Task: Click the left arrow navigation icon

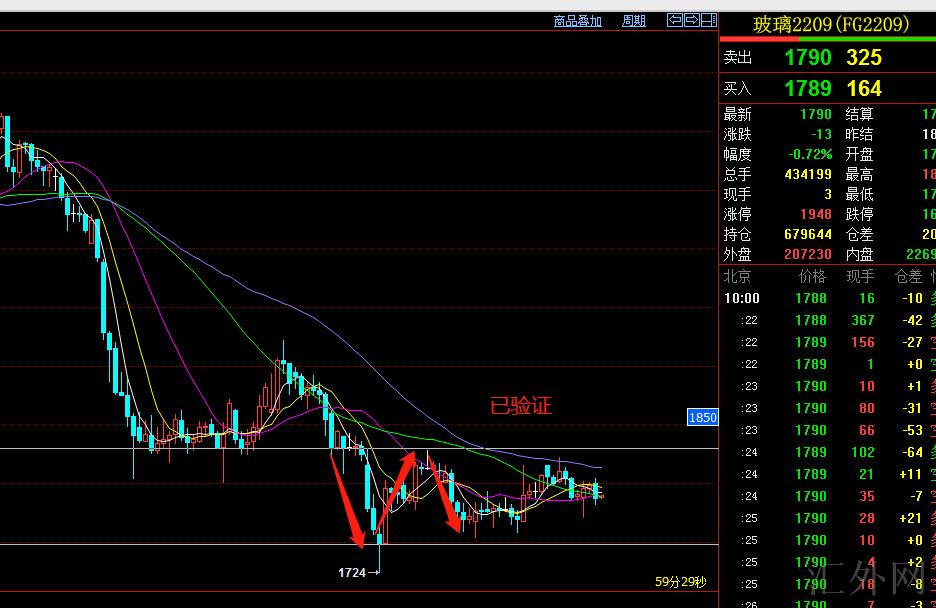Action: coord(675,20)
